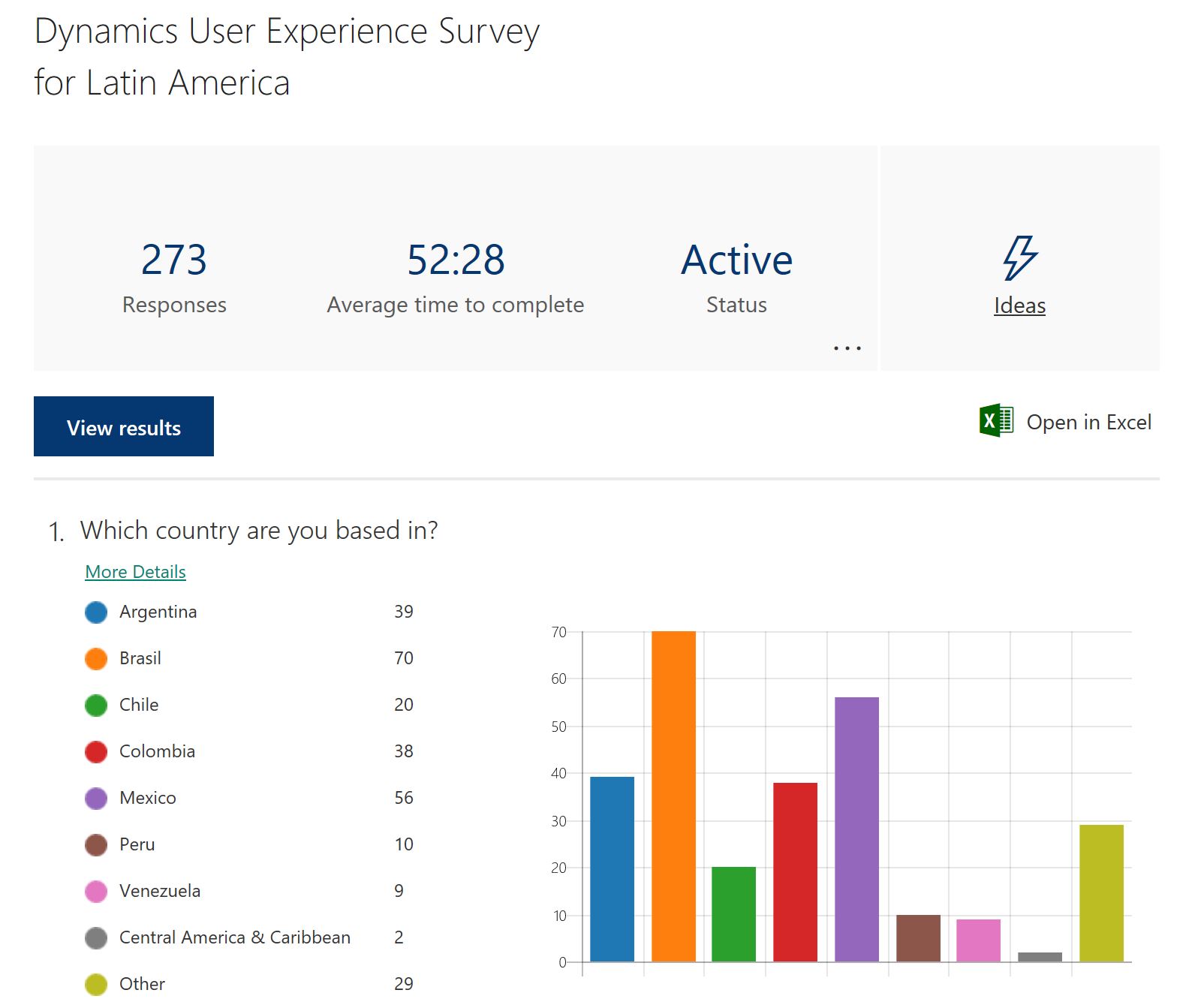Open the three-dot more options menu
Viewport: 1186px width, 1008px height.
[847, 348]
